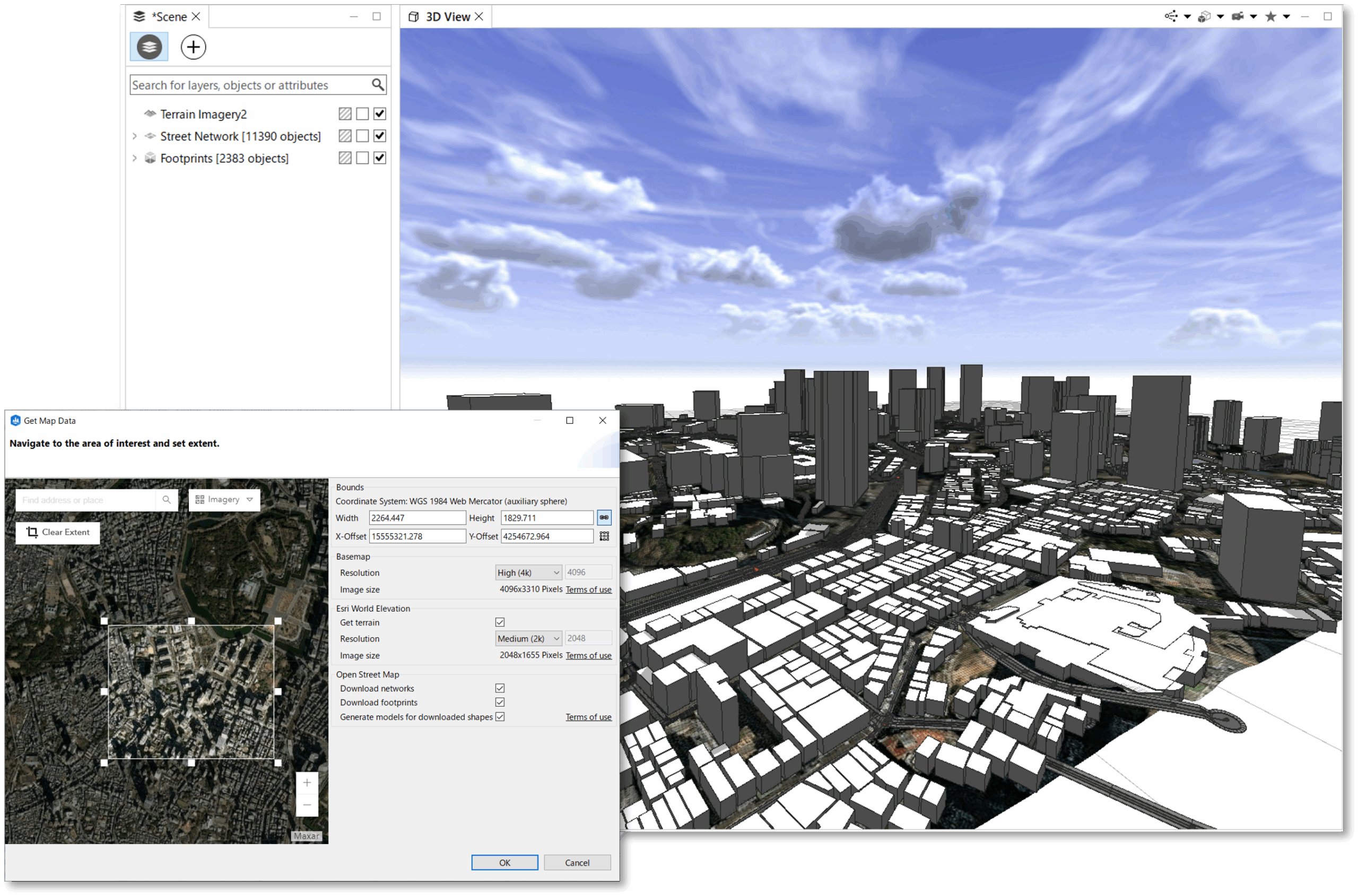Hide the Street Network layer visibility
The height and width of the screenshot is (896, 1358).
tap(380, 136)
